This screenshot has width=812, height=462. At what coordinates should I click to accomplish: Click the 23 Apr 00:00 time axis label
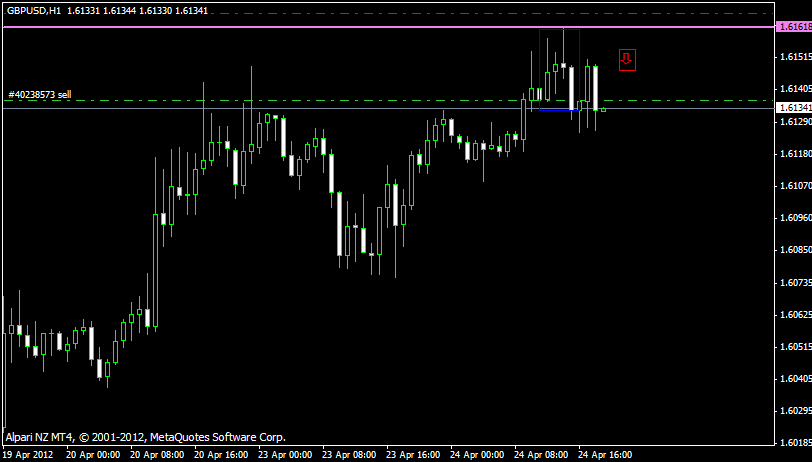coord(285,455)
